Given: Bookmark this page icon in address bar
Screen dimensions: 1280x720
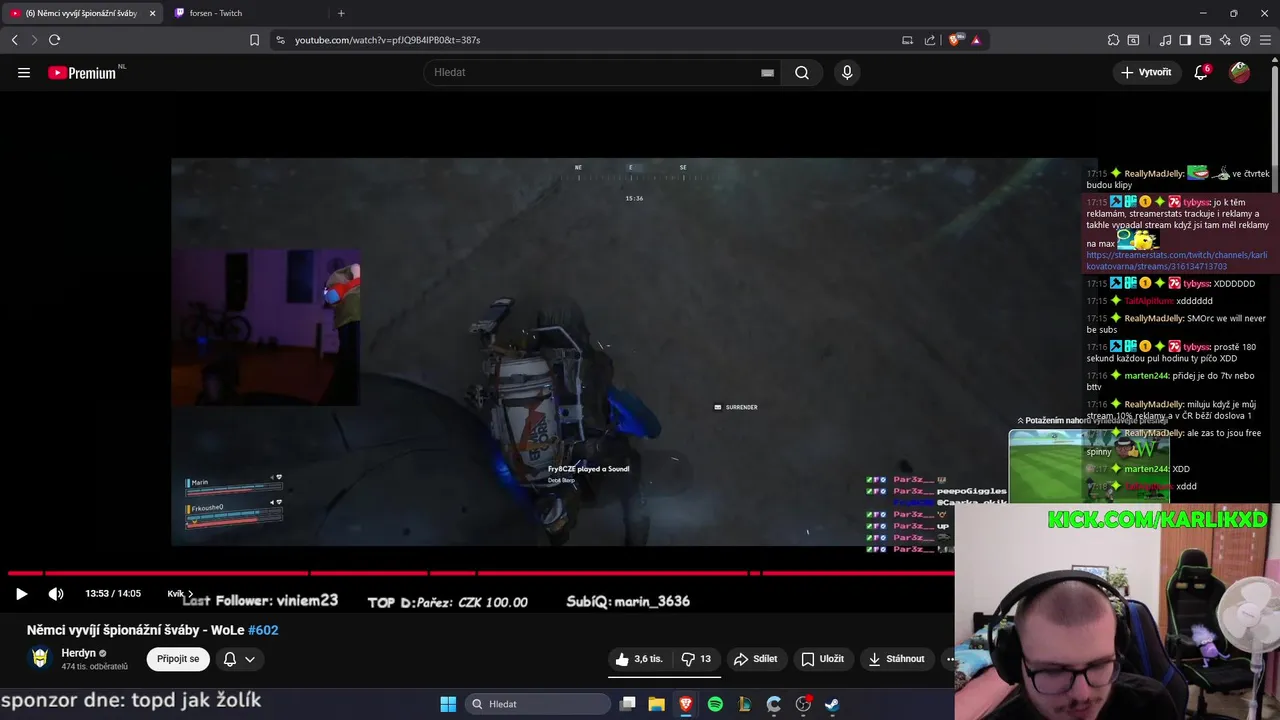Looking at the screenshot, I should tap(254, 40).
